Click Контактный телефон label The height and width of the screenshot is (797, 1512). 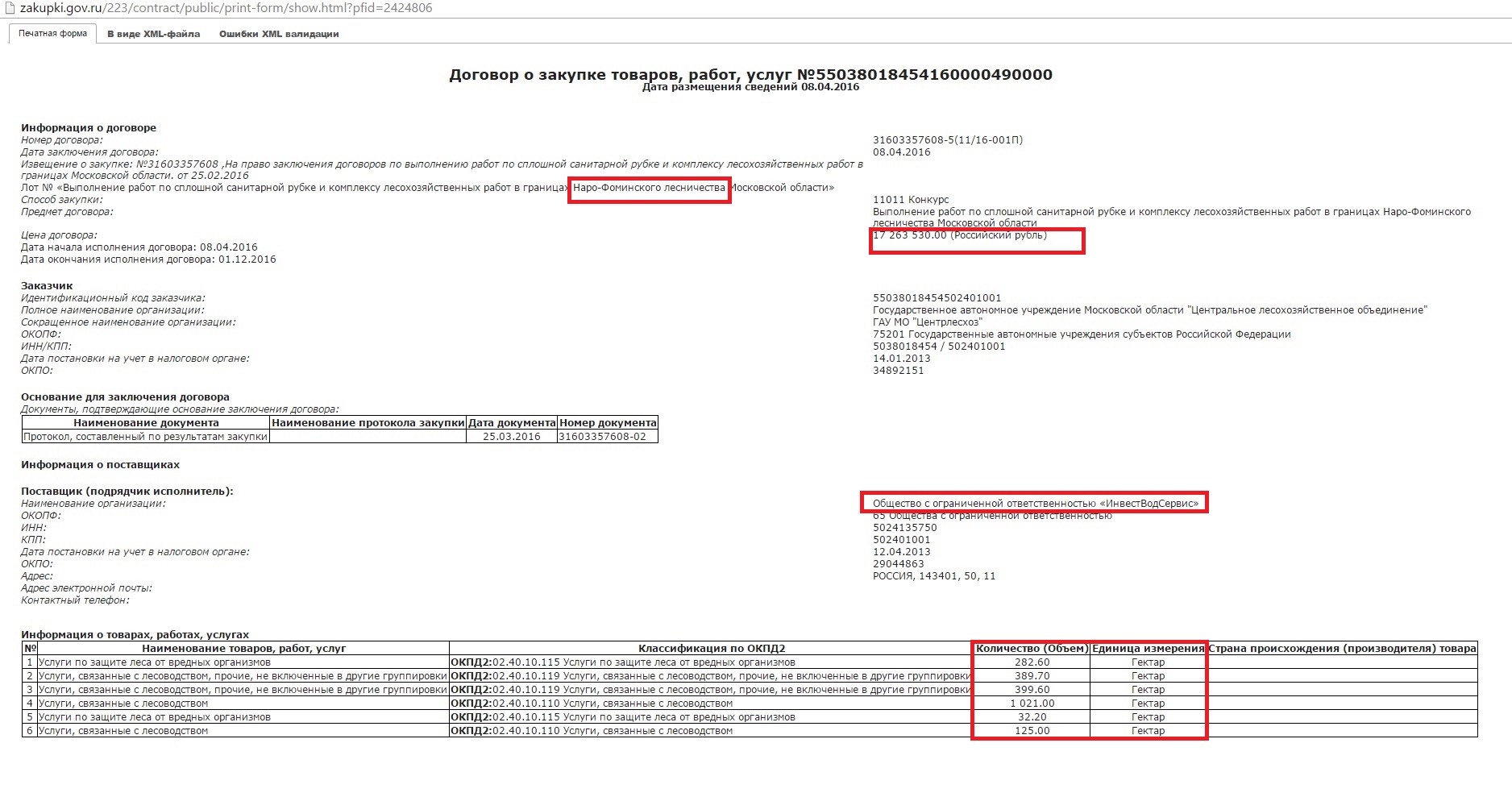[x=75, y=600]
